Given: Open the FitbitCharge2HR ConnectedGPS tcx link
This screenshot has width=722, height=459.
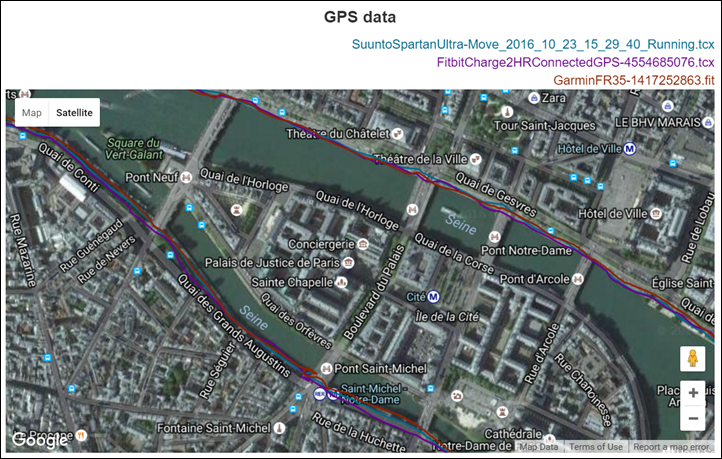Looking at the screenshot, I should coord(575,62).
